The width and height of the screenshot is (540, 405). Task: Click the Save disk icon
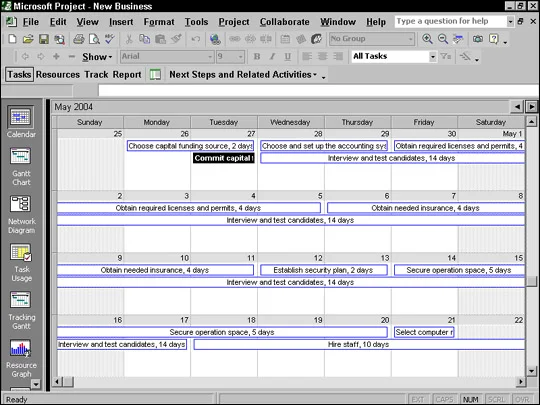(x=44, y=39)
